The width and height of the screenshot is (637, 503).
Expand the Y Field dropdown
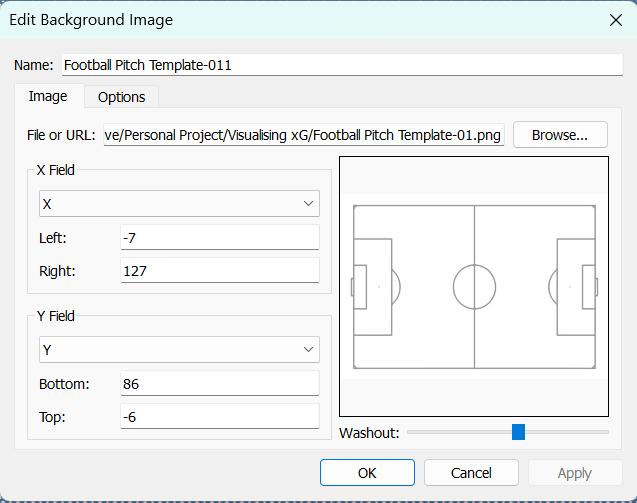click(172, 349)
